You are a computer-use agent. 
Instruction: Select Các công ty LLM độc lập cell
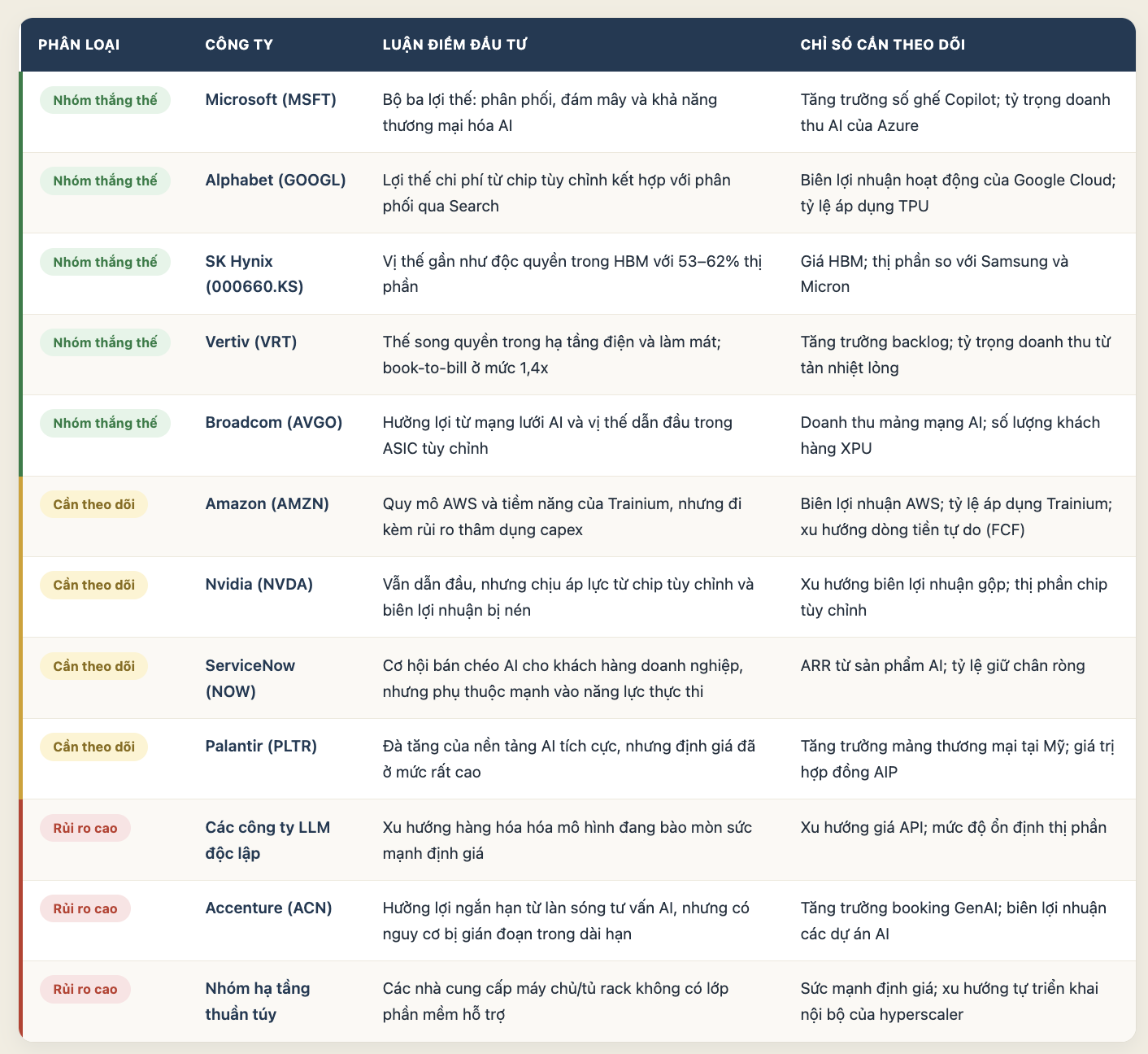(268, 840)
